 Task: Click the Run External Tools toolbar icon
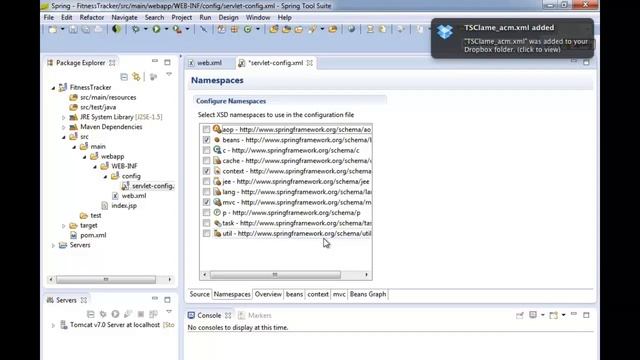click(x=177, y=29)
